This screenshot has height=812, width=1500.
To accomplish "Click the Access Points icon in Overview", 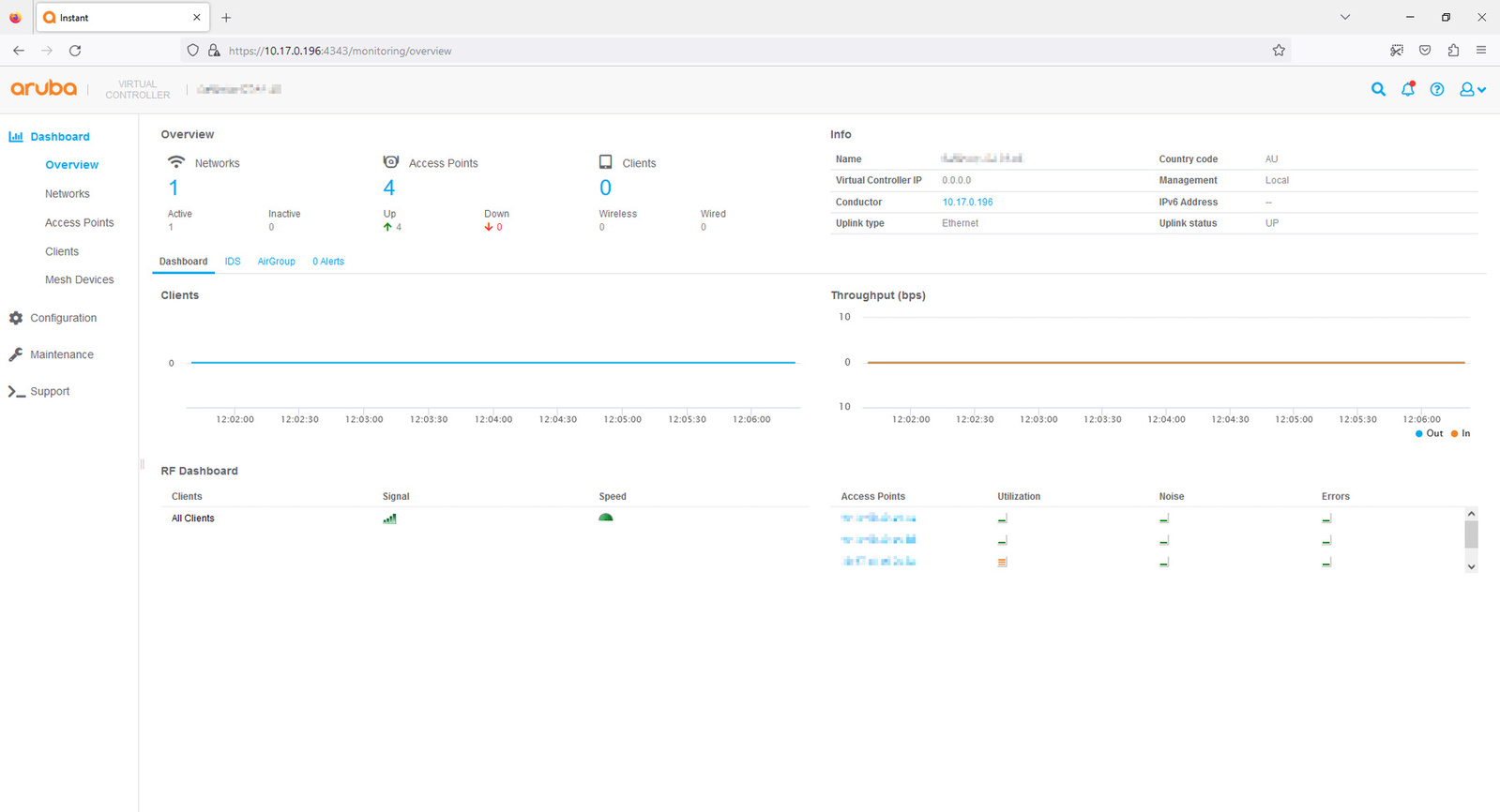I will click(391, 162).
